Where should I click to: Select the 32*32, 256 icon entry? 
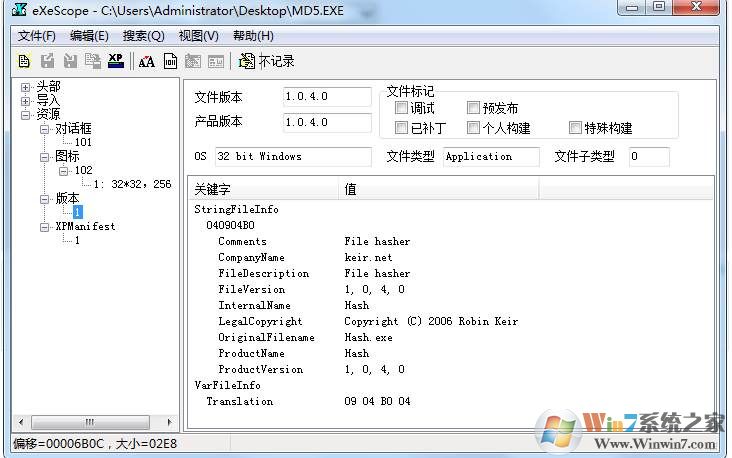tap(132, 184)
